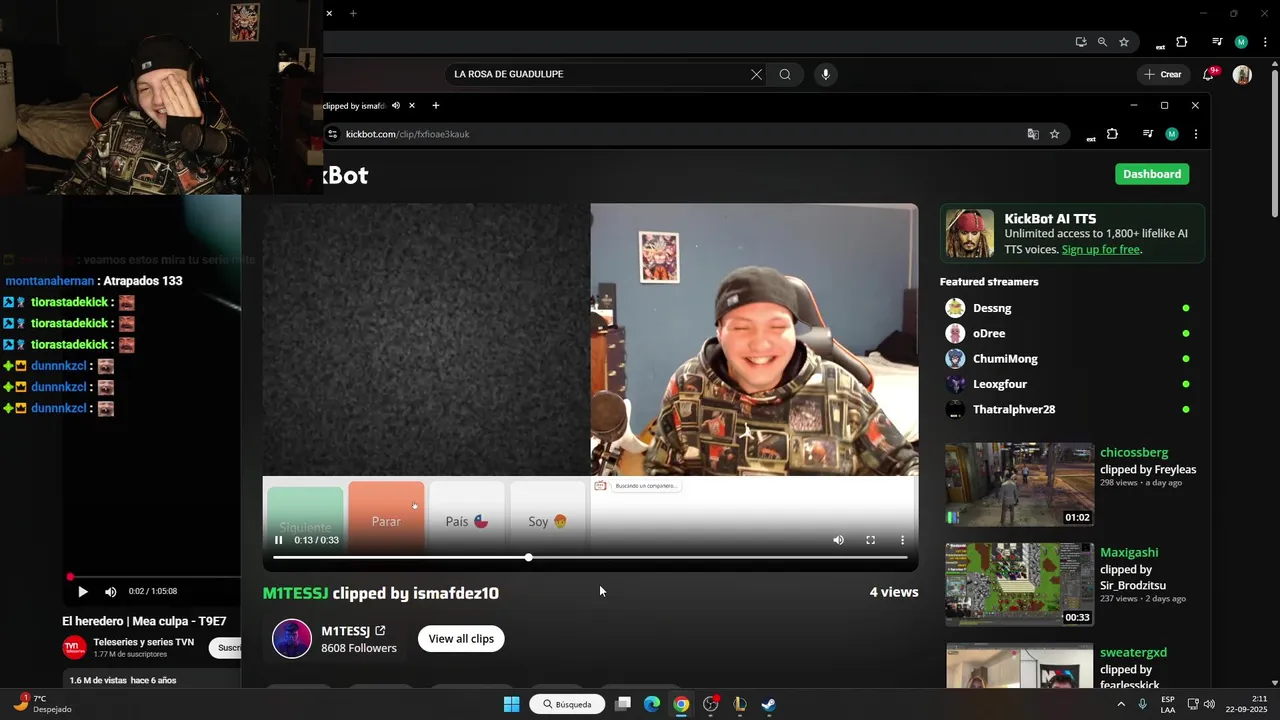Open featured streamer oDree
The height and width of the screenshot is (720, 1280).
tap(989, 333)
